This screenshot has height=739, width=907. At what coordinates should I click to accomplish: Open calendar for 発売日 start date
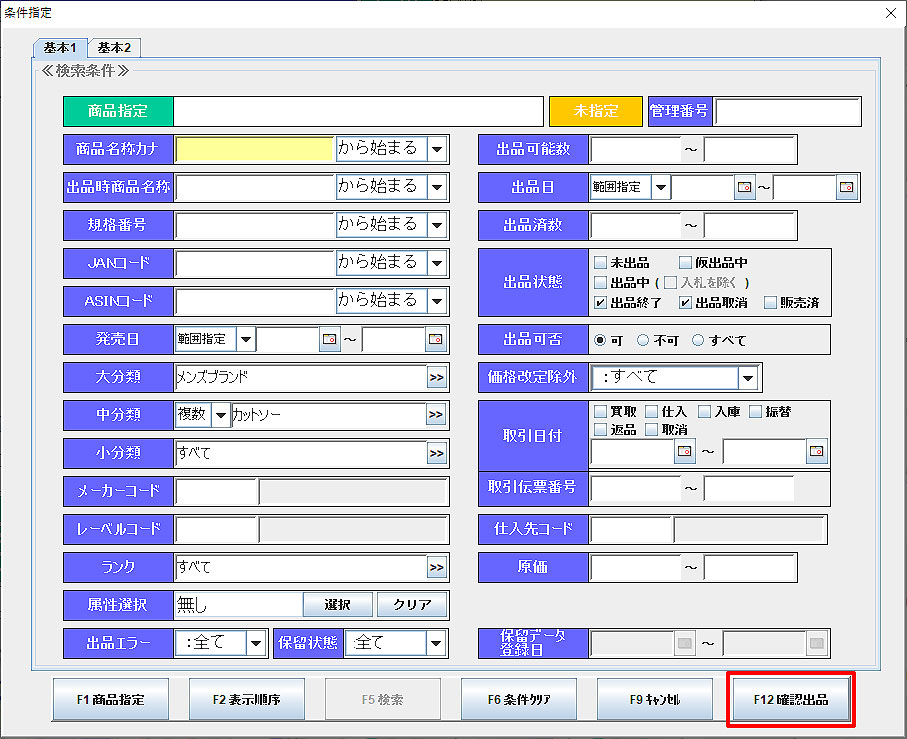click(329, 340)
